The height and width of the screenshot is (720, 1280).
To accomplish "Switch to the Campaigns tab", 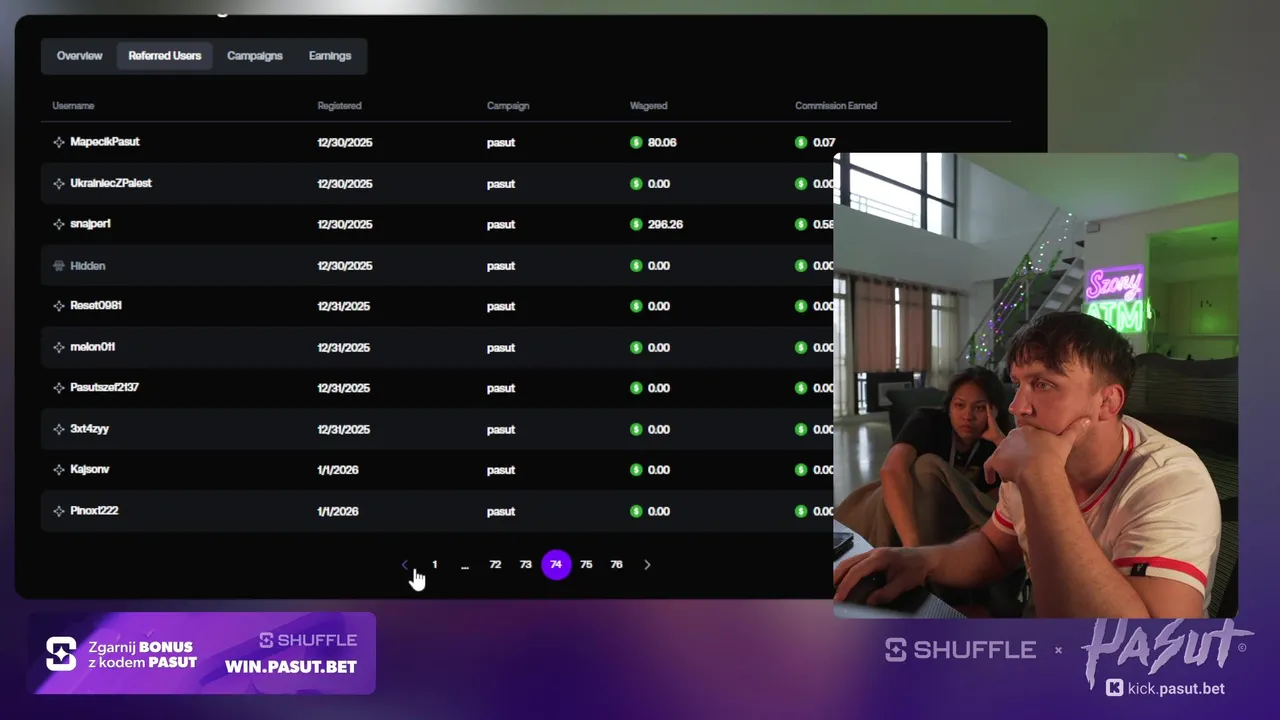I will pos(255,56).
